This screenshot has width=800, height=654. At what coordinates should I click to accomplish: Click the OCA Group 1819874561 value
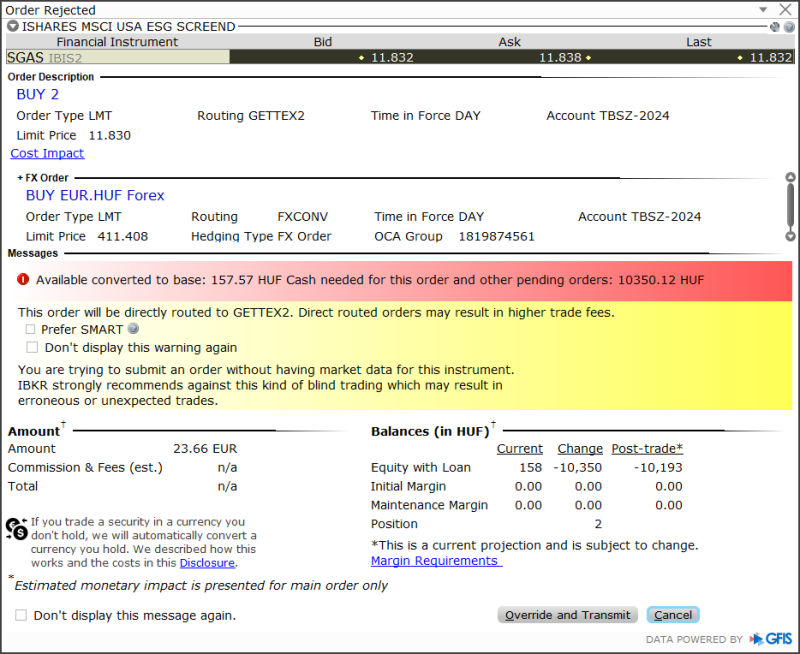496,236
